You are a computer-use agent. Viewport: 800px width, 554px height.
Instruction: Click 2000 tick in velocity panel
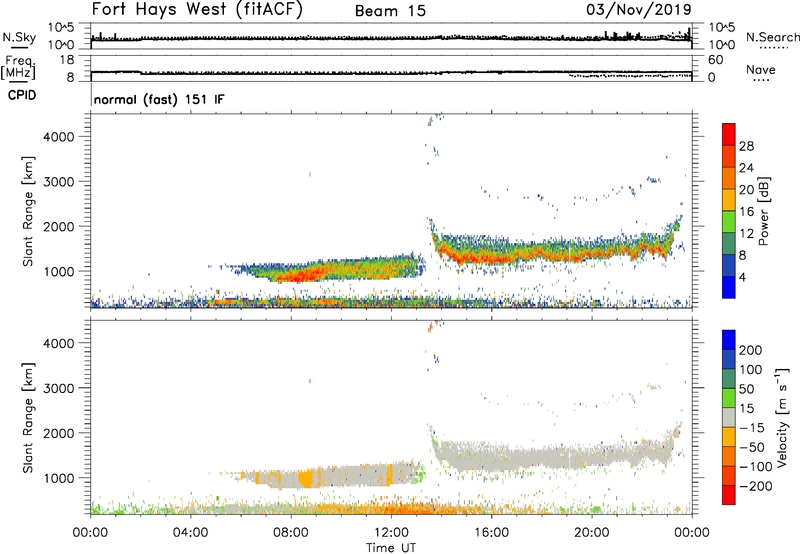pos(58,433)
